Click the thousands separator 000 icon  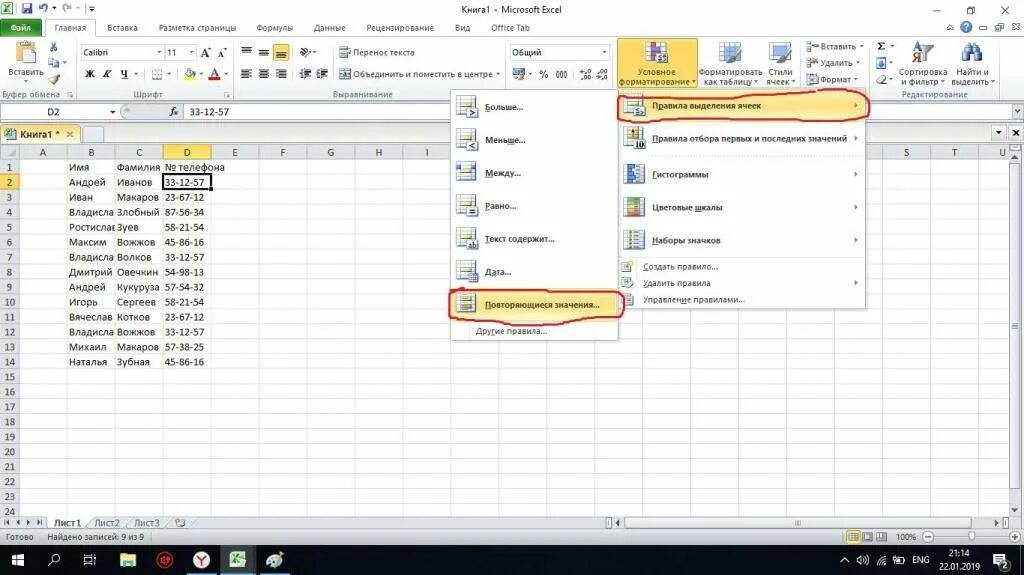561,74
